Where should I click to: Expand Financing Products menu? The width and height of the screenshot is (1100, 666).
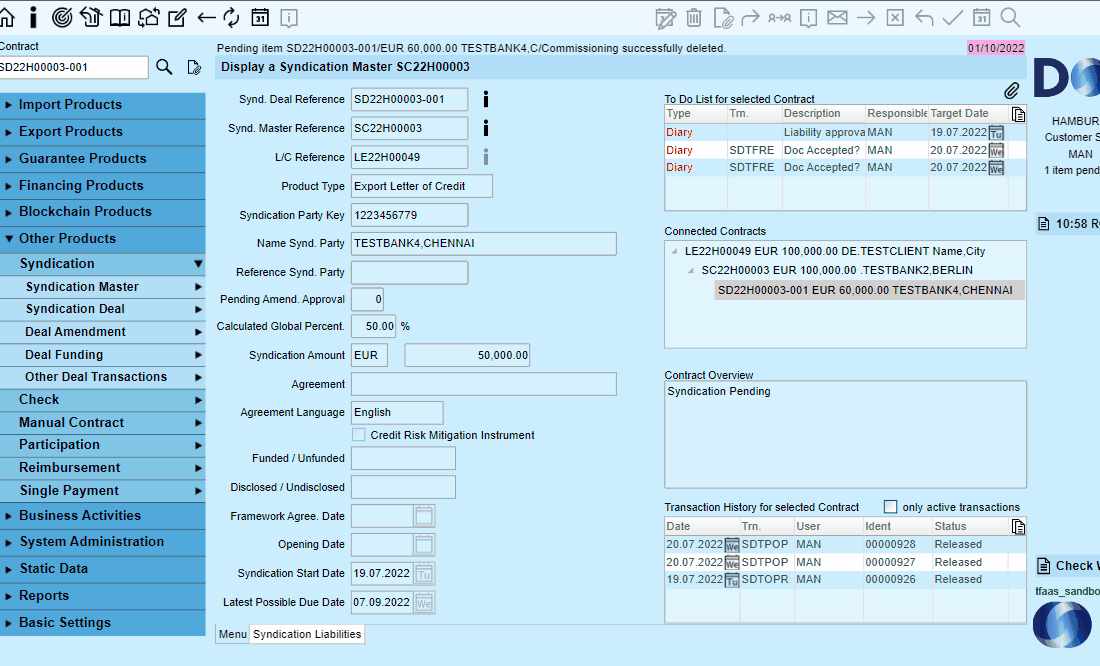(102, 186)
